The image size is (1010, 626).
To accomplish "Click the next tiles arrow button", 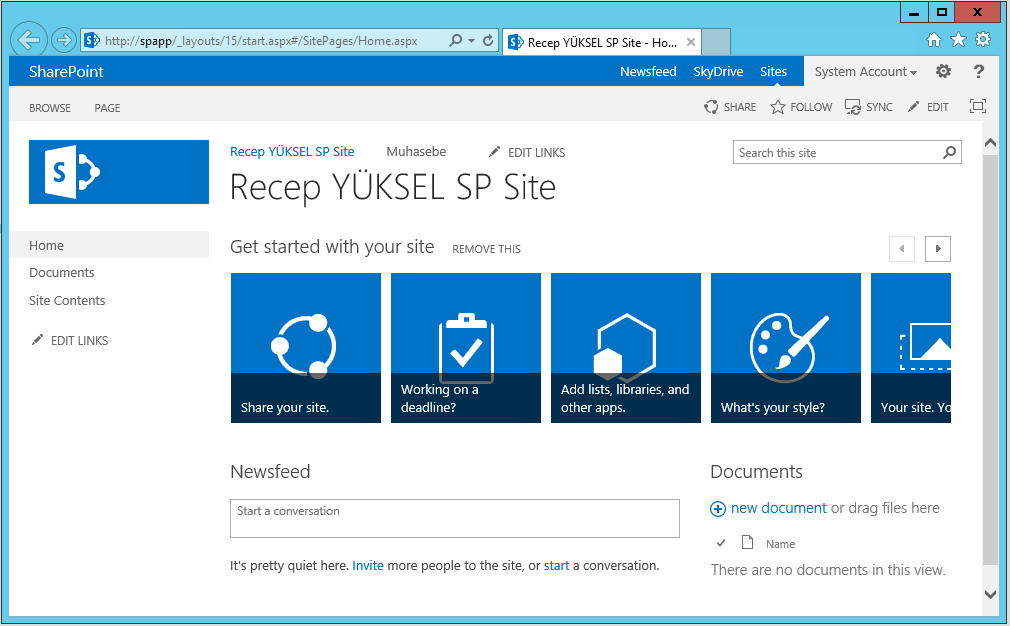I will coord(938,249).
